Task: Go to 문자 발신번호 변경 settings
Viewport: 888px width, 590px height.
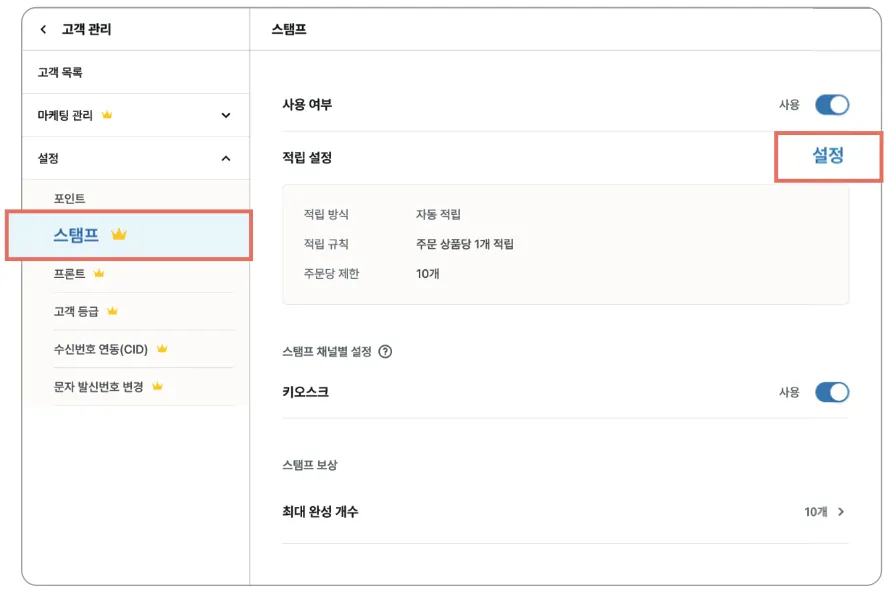Action: 98,386
